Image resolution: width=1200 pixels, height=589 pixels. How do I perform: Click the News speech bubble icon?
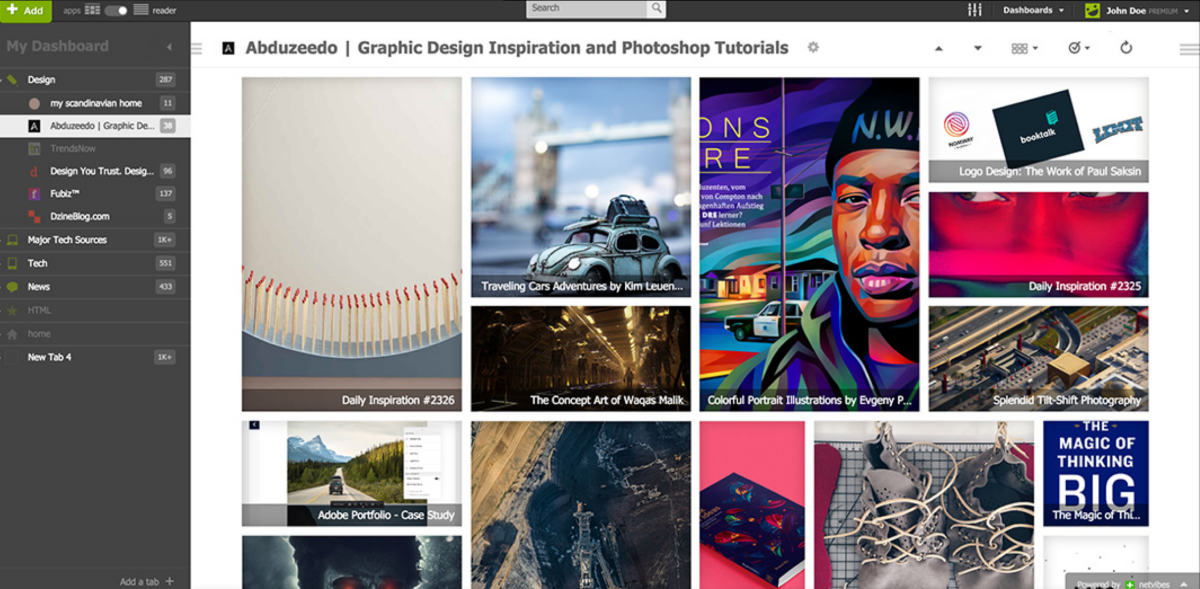coord(12,287)
